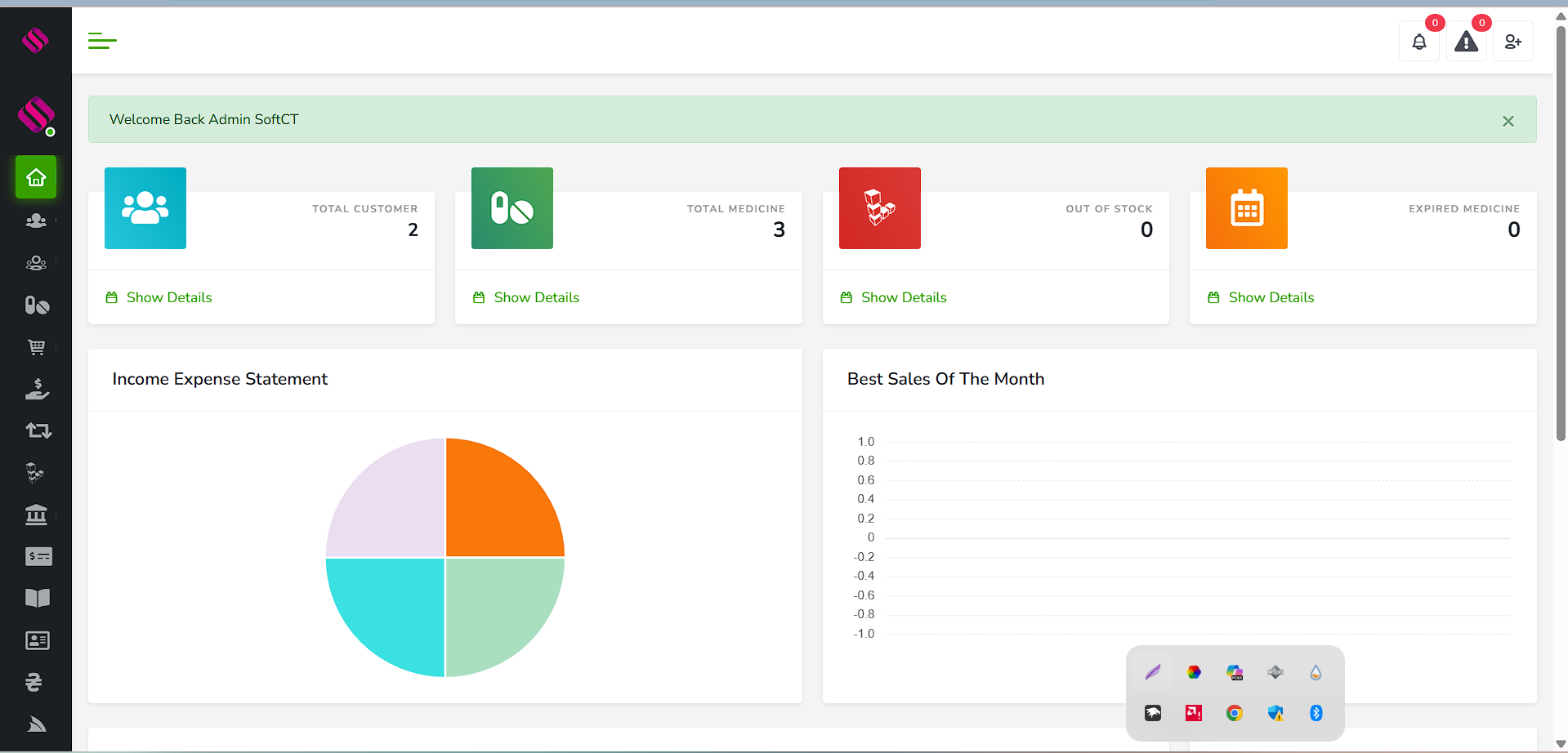The image size is (1568, 753).
Task: Open the medicine pills sidebar menu
Action: 37,305
